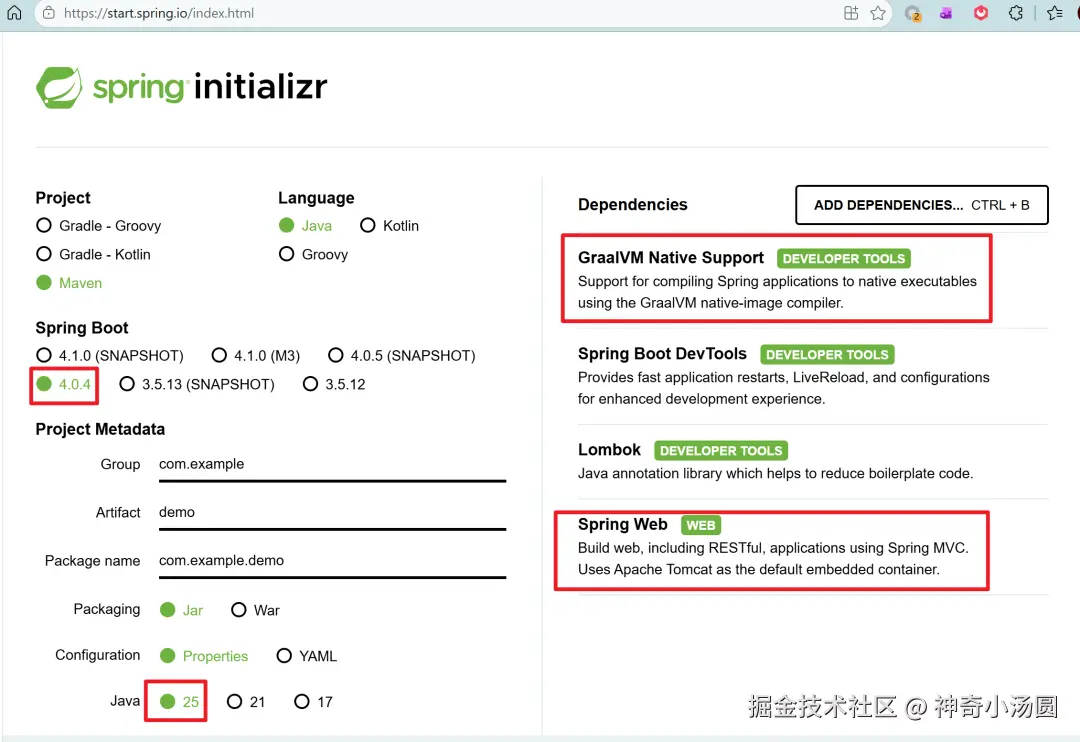Screen dimensions: 1080x742
Task: Click the Dependencies heading
Action: [632, 205]
